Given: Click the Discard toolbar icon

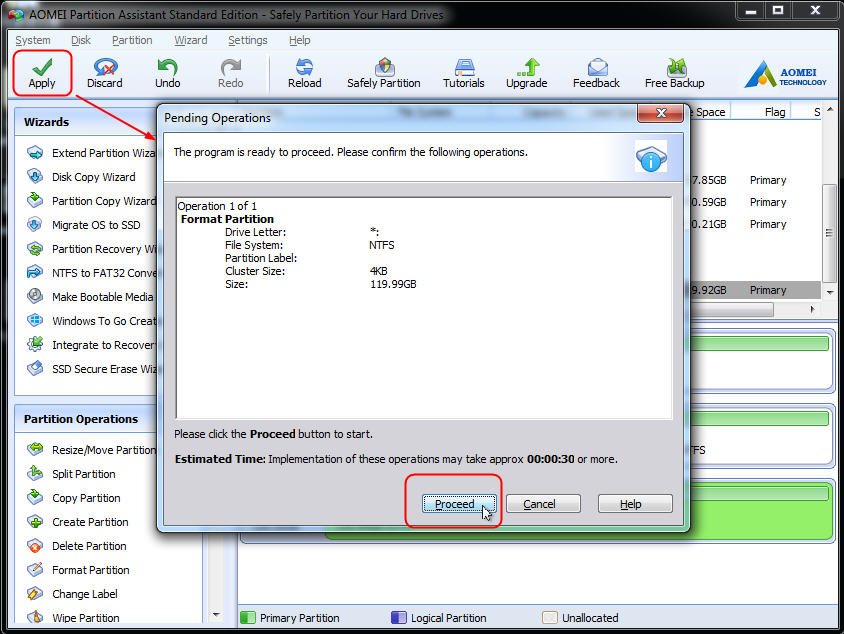Looking at the screenshot, I should [x=104, y=67].
